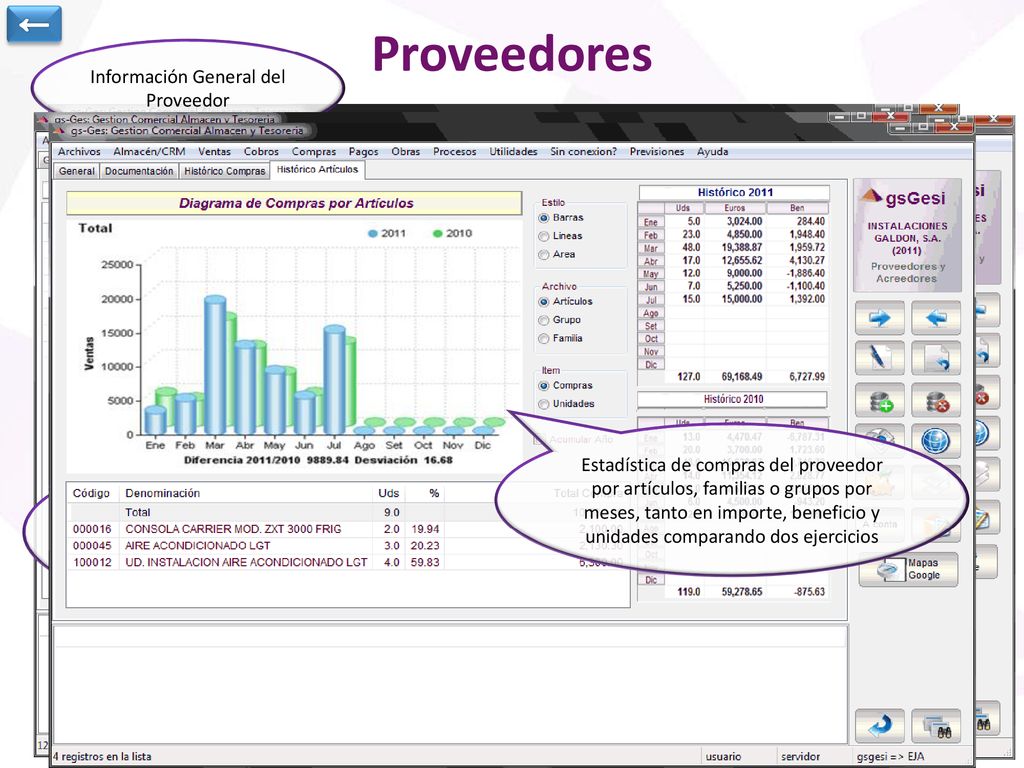
Task: Switch to the Histórico Artículos tab
Action: pyautogui.click(x=317, y=170)
